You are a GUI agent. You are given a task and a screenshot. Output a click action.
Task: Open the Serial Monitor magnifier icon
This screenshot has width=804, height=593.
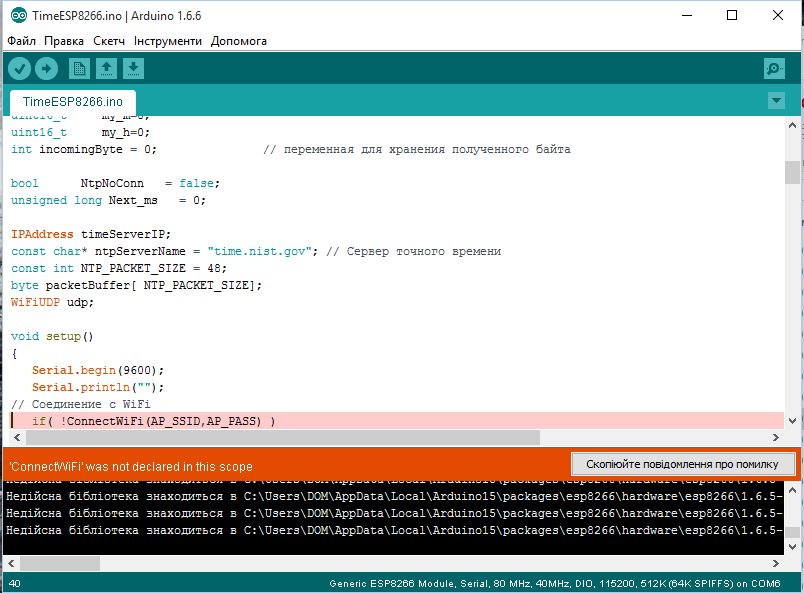click(x=774, y=68)
